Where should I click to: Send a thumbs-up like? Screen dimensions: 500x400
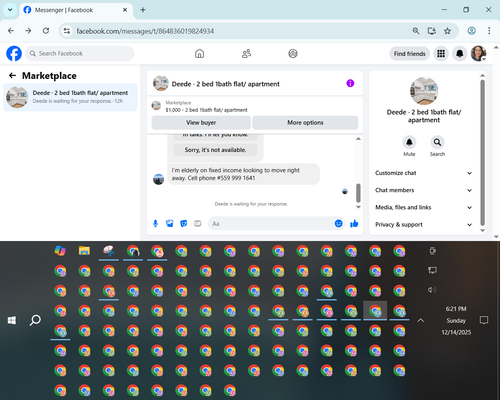tap(354, 223)
